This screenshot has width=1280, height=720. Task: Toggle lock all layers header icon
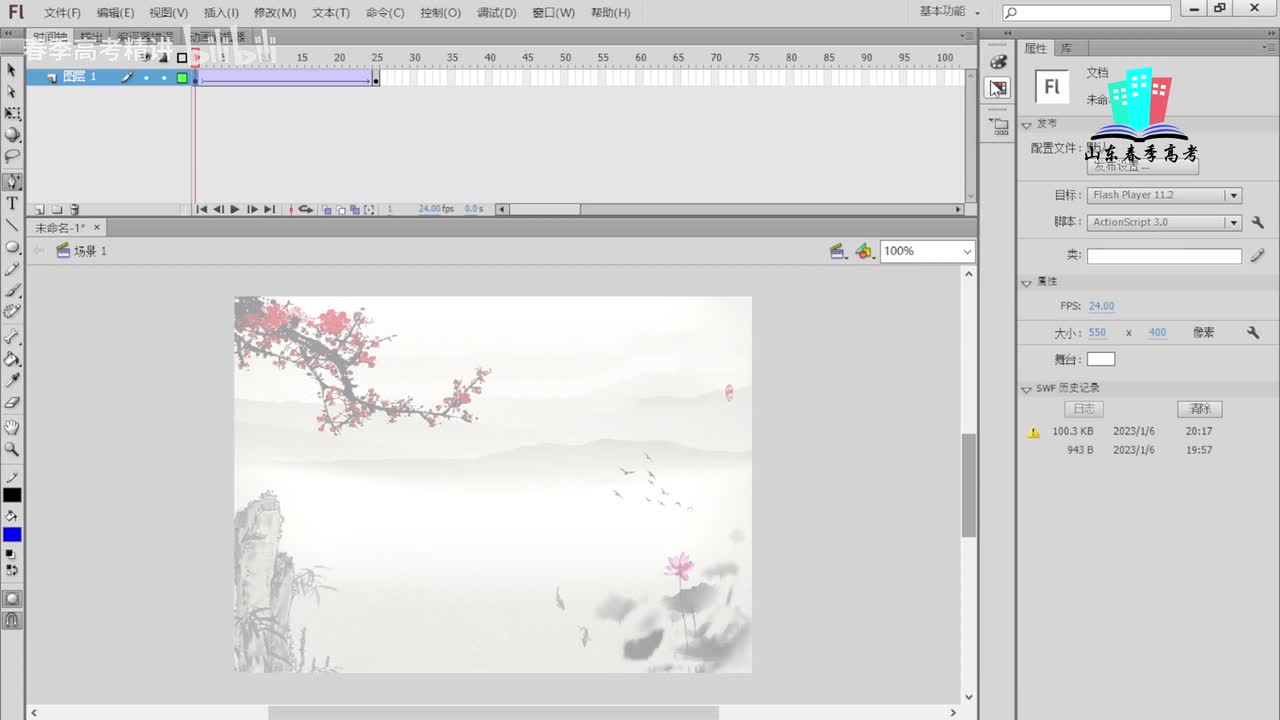[164, 58]
